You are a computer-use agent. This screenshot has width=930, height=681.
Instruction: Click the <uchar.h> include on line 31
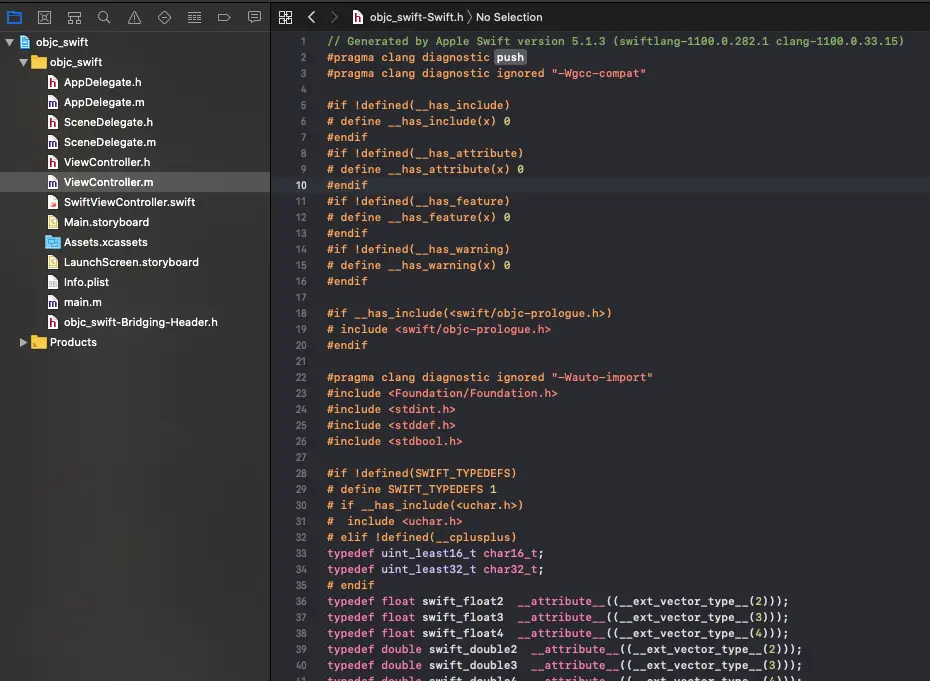pyautogui.click(x=432, y=521)
